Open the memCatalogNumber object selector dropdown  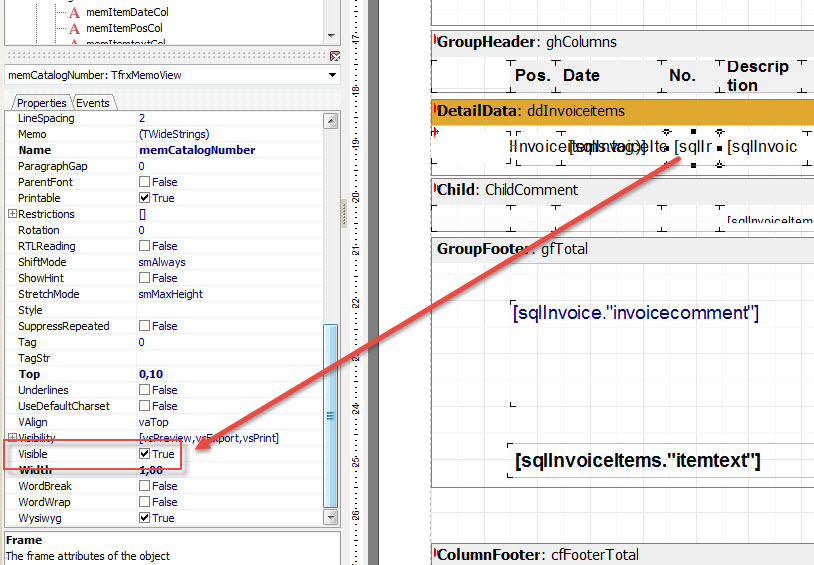(x=332, y=75)
